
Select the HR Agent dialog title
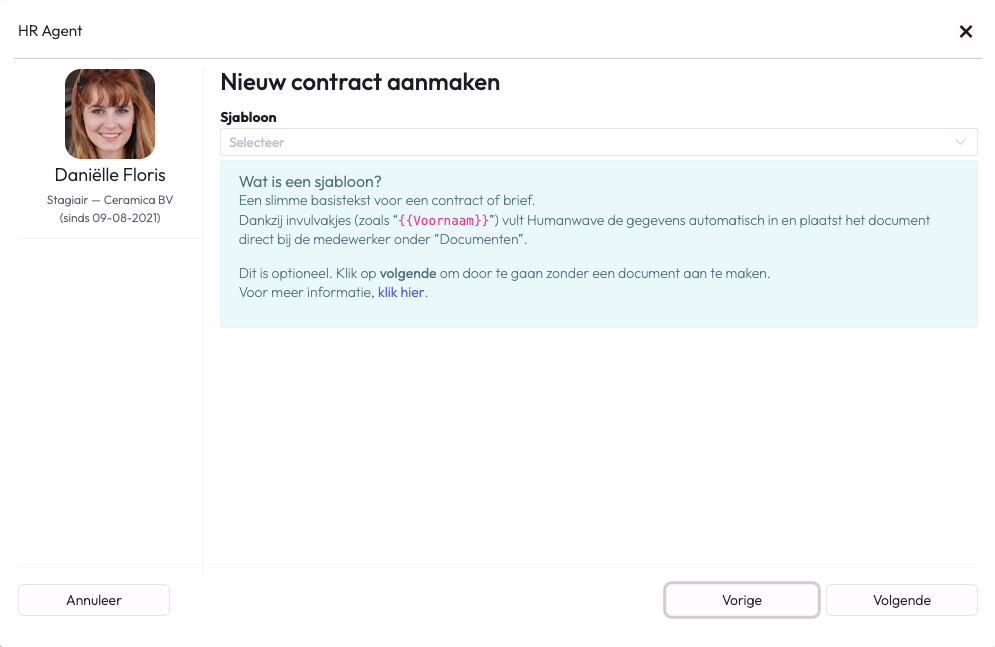50,31
